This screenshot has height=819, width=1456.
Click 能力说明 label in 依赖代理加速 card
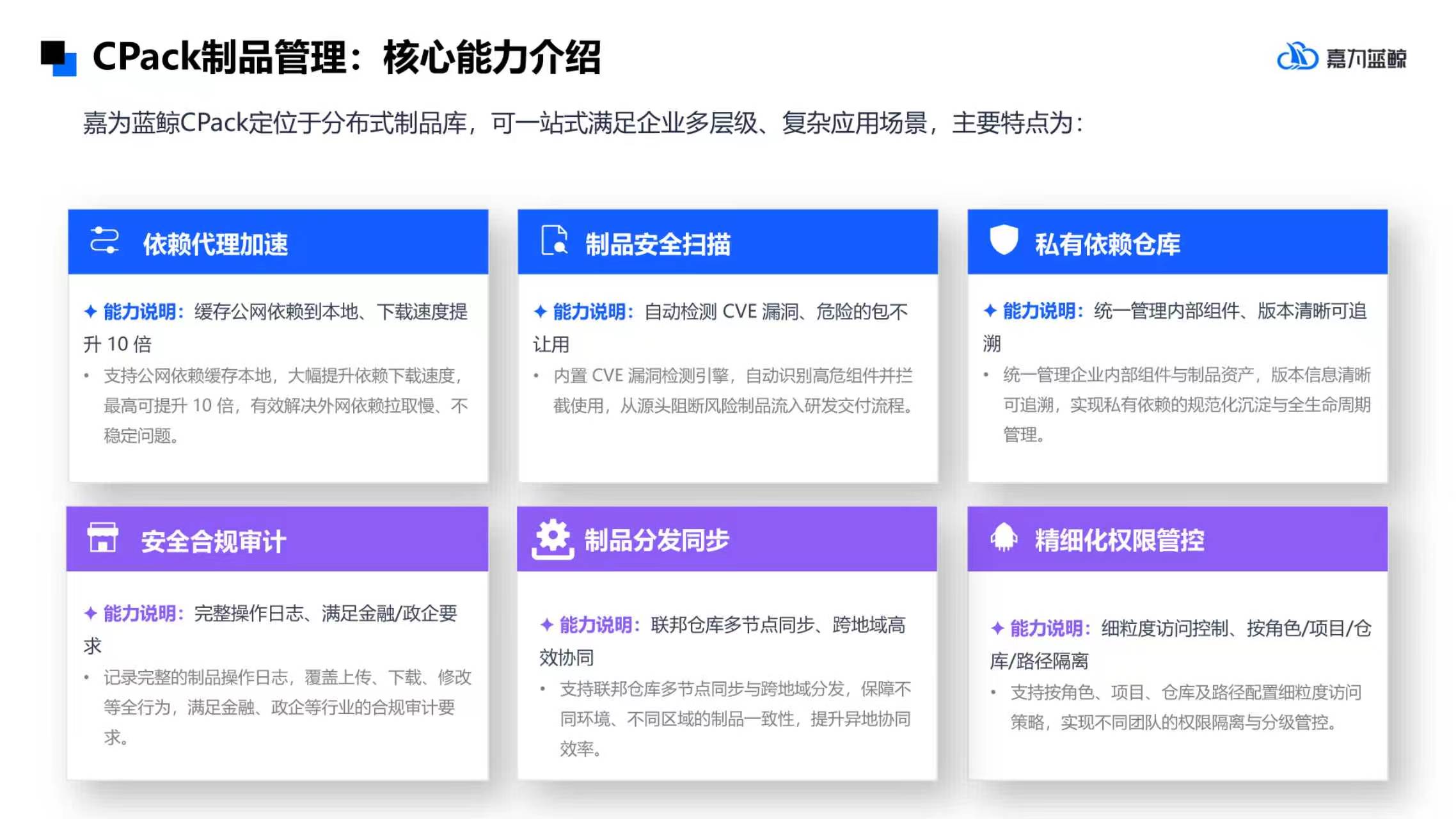click(144, 312)
